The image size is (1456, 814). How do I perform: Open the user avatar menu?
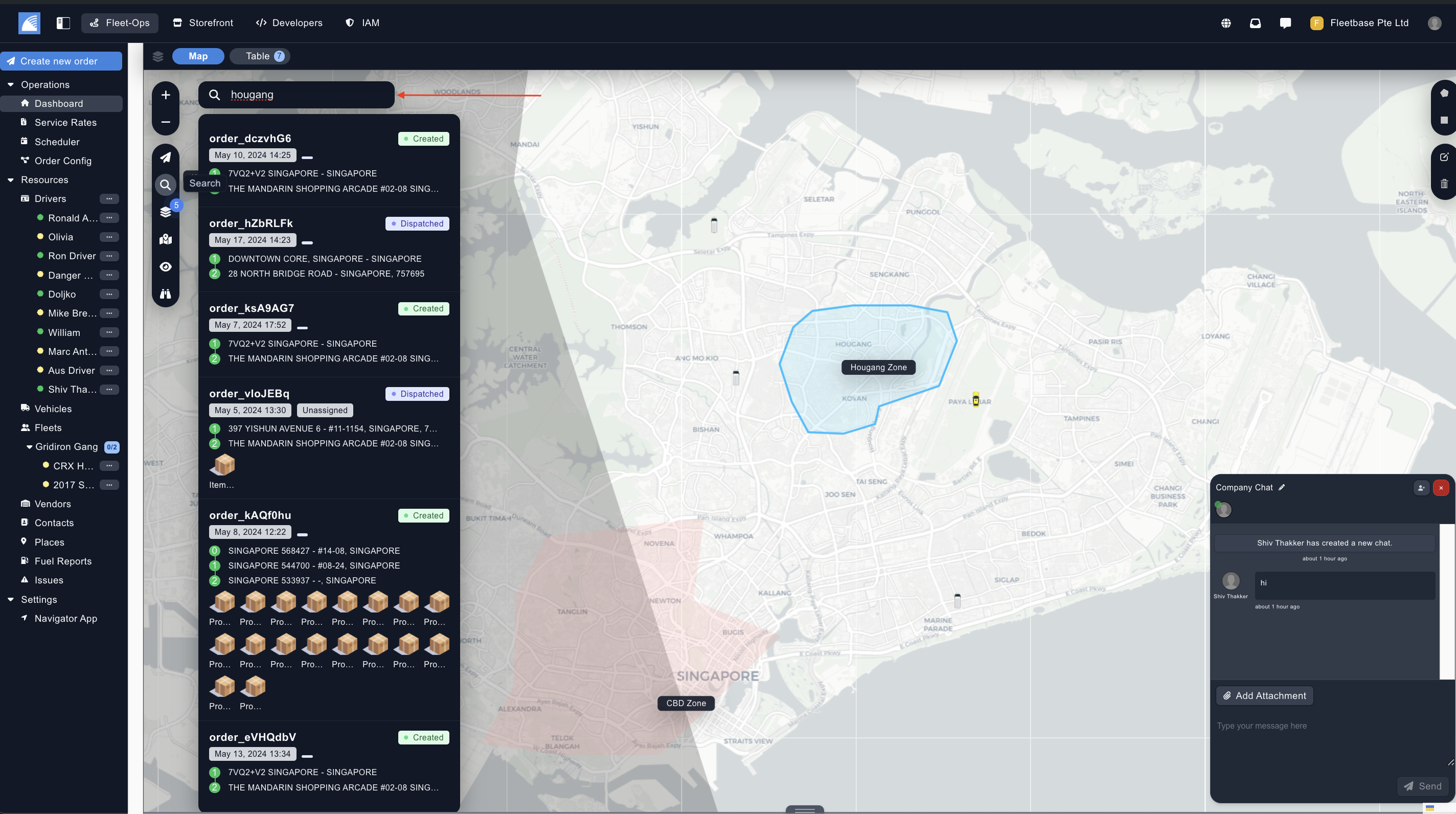1434,23
